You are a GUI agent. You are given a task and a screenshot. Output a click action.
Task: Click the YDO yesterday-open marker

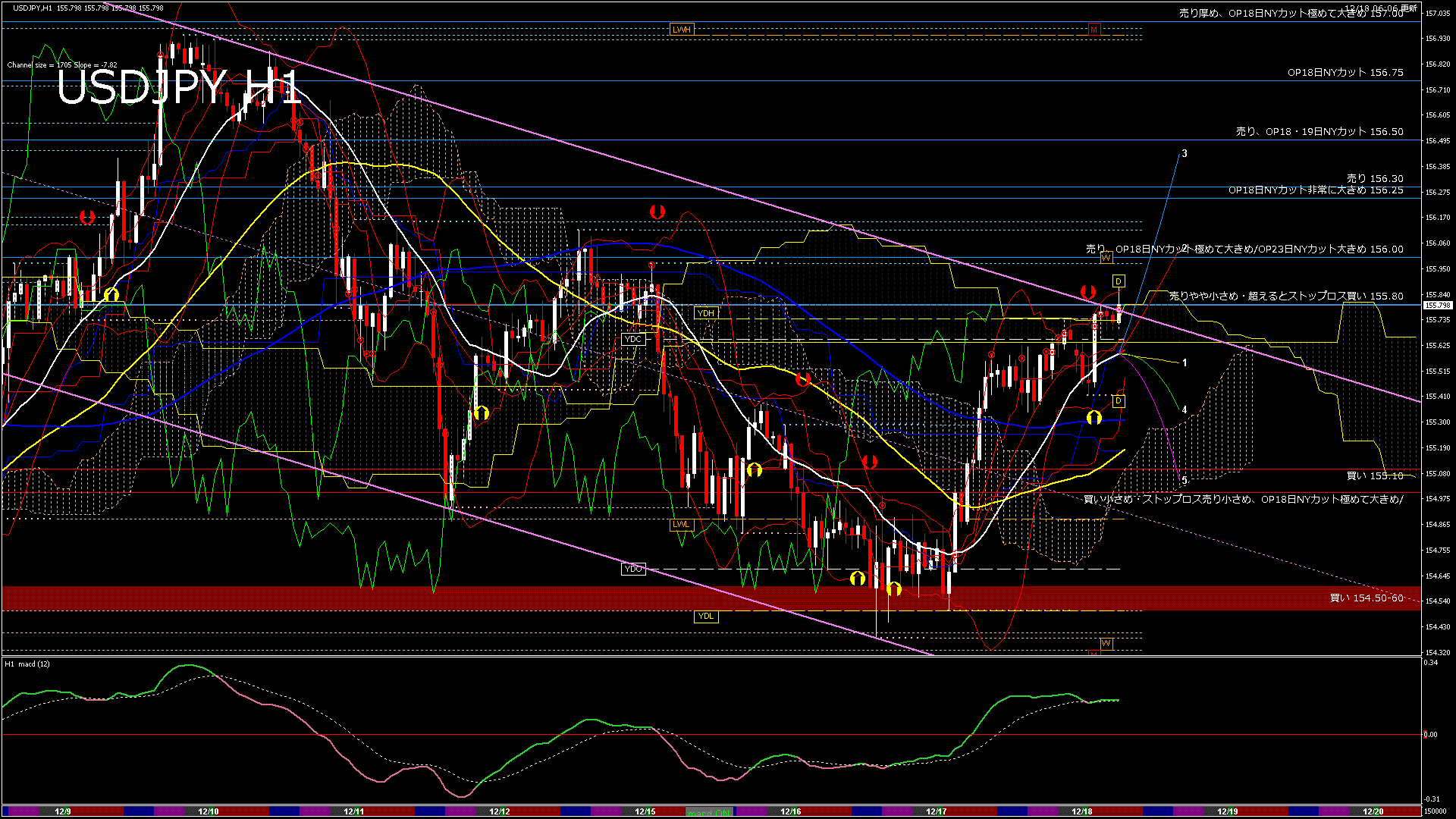pos(633,569)
